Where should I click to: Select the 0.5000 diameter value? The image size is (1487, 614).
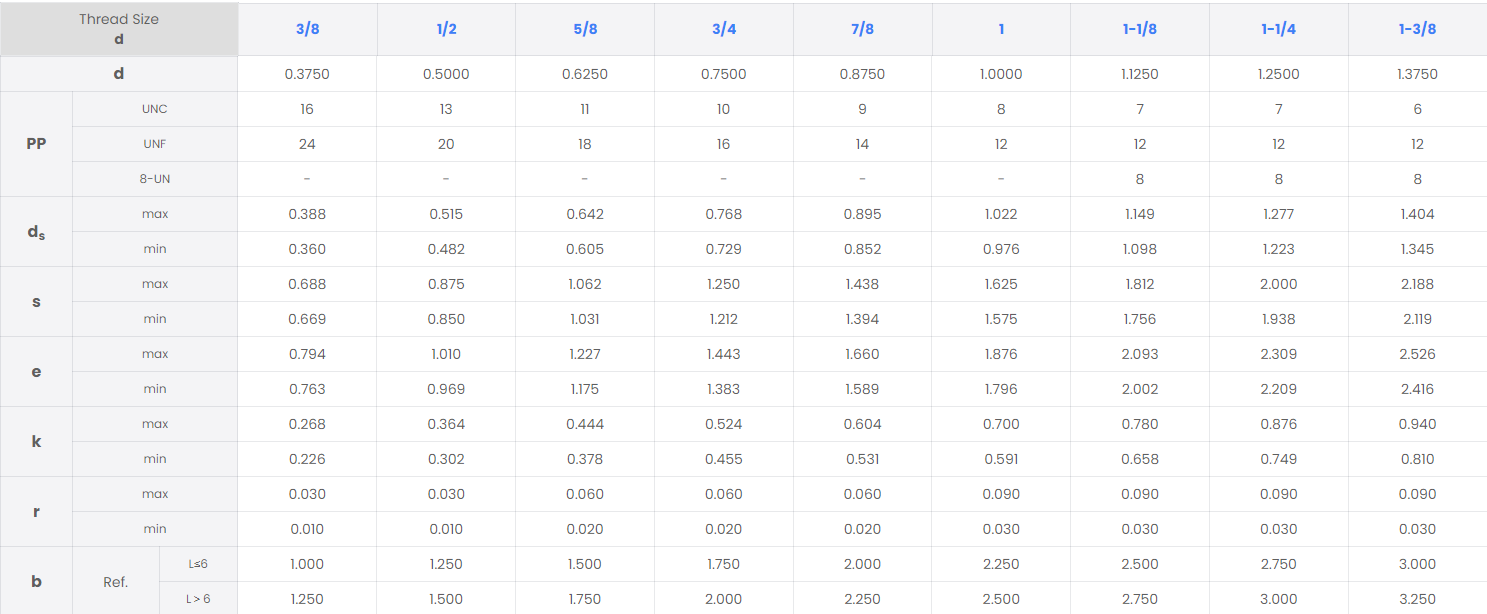point(446,74)
